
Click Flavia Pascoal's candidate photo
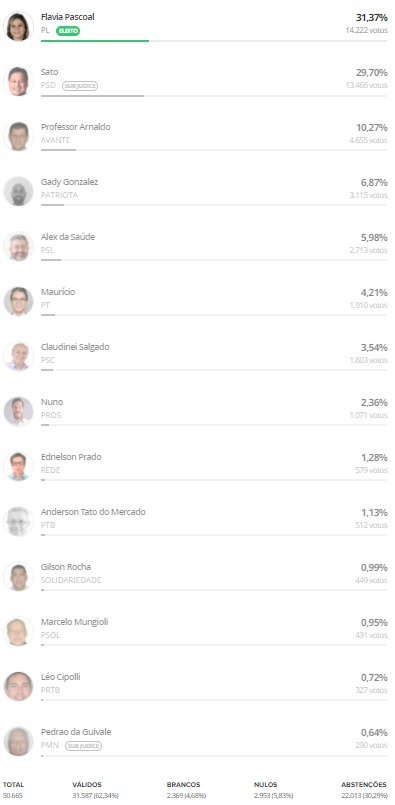tap(18, 26)
